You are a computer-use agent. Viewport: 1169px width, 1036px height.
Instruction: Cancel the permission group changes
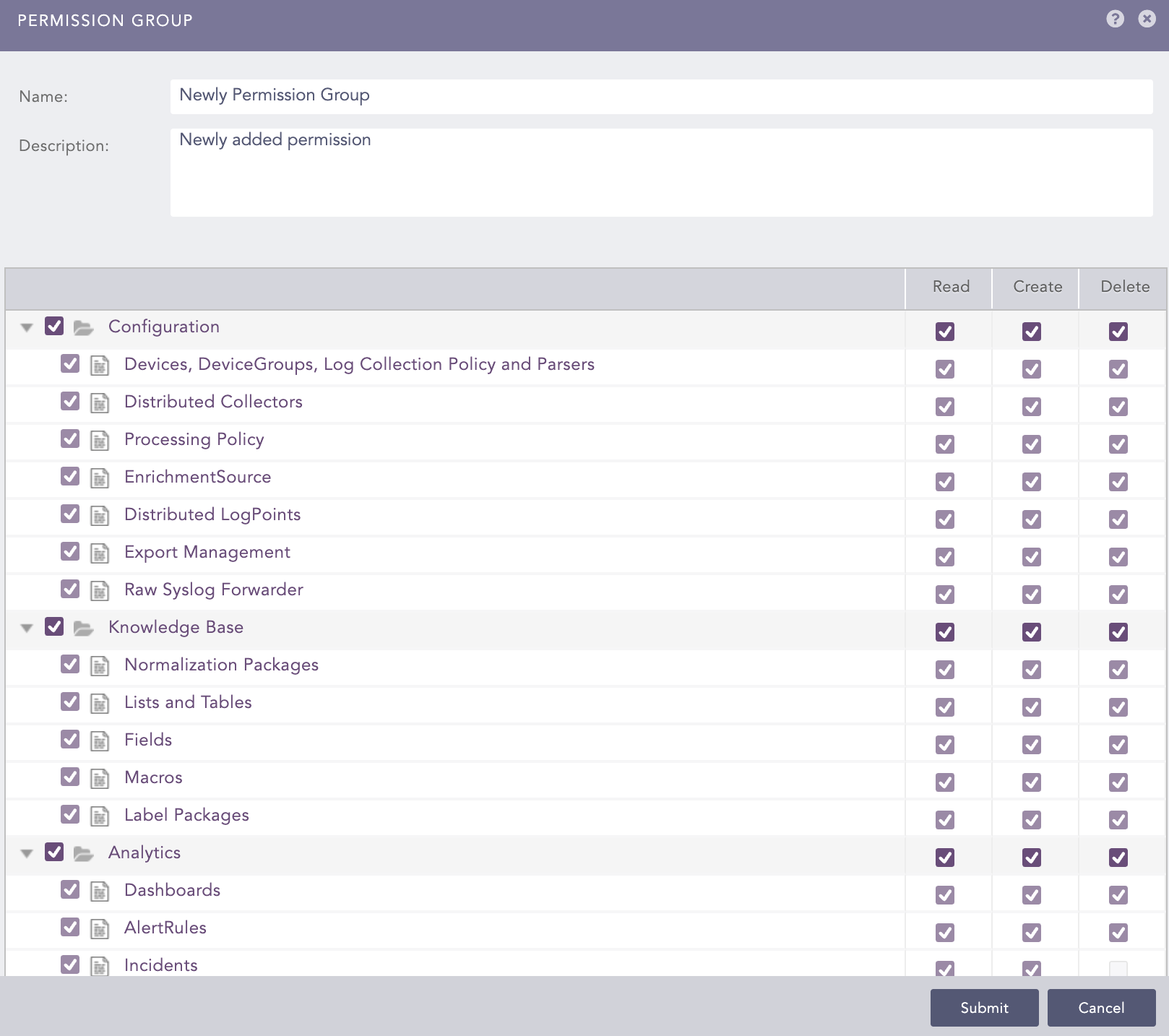click(1101, 1008)
